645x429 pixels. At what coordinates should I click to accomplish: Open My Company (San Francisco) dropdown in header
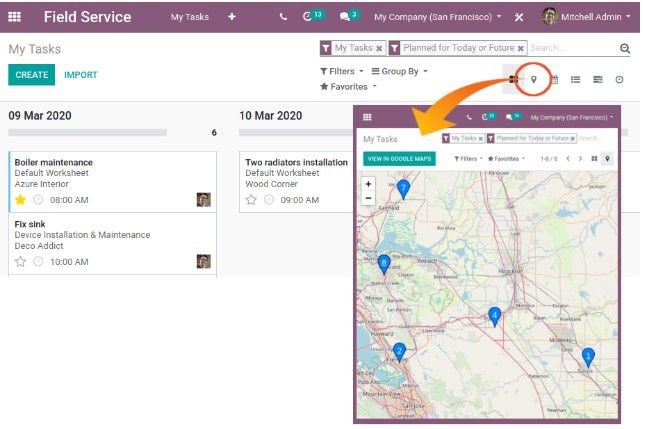(437, 17)
